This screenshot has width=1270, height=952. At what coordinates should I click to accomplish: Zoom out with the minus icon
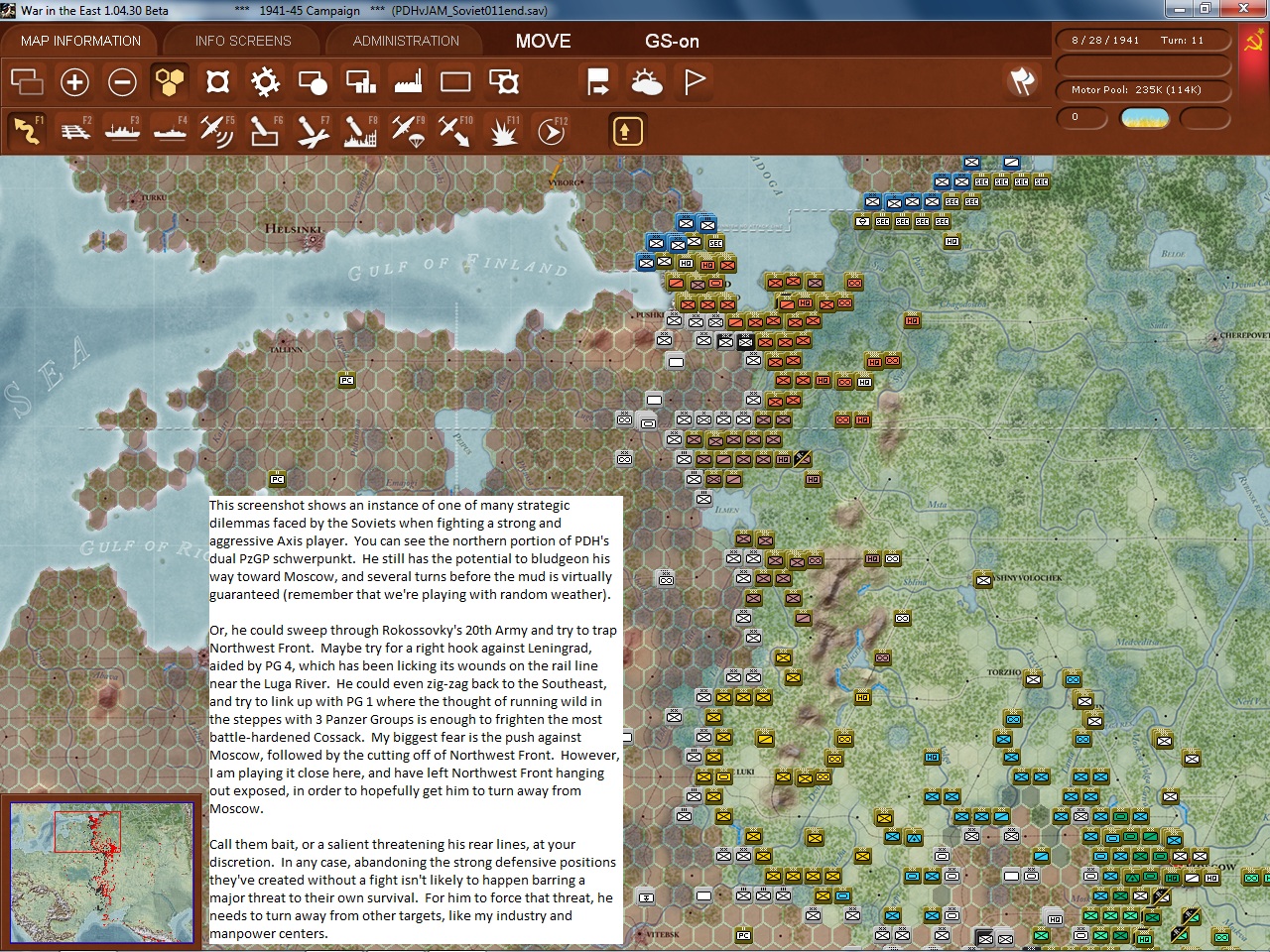(122, 81)
